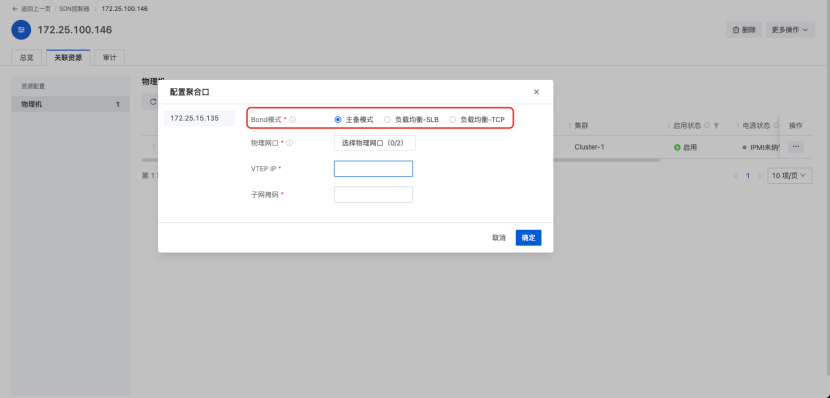This screenshot has height=398, width=830.
Task: Click 172.25.100.146 breadcrumb text
Action: pyautogui.click(x=124, y=9)
